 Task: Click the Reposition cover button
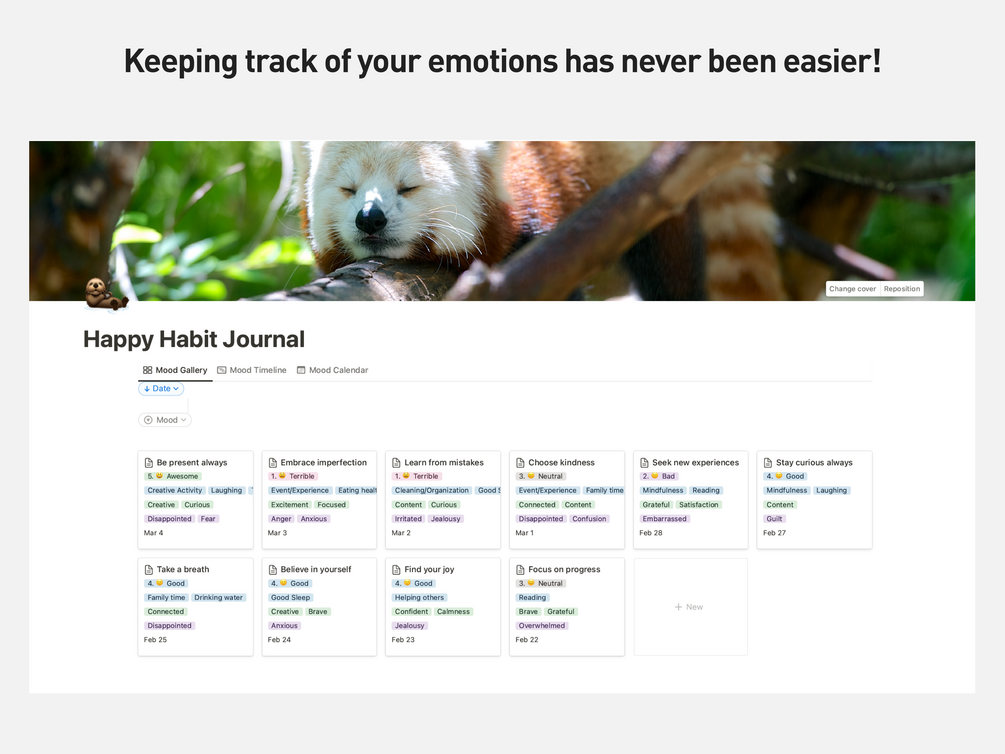coord(902,289)
